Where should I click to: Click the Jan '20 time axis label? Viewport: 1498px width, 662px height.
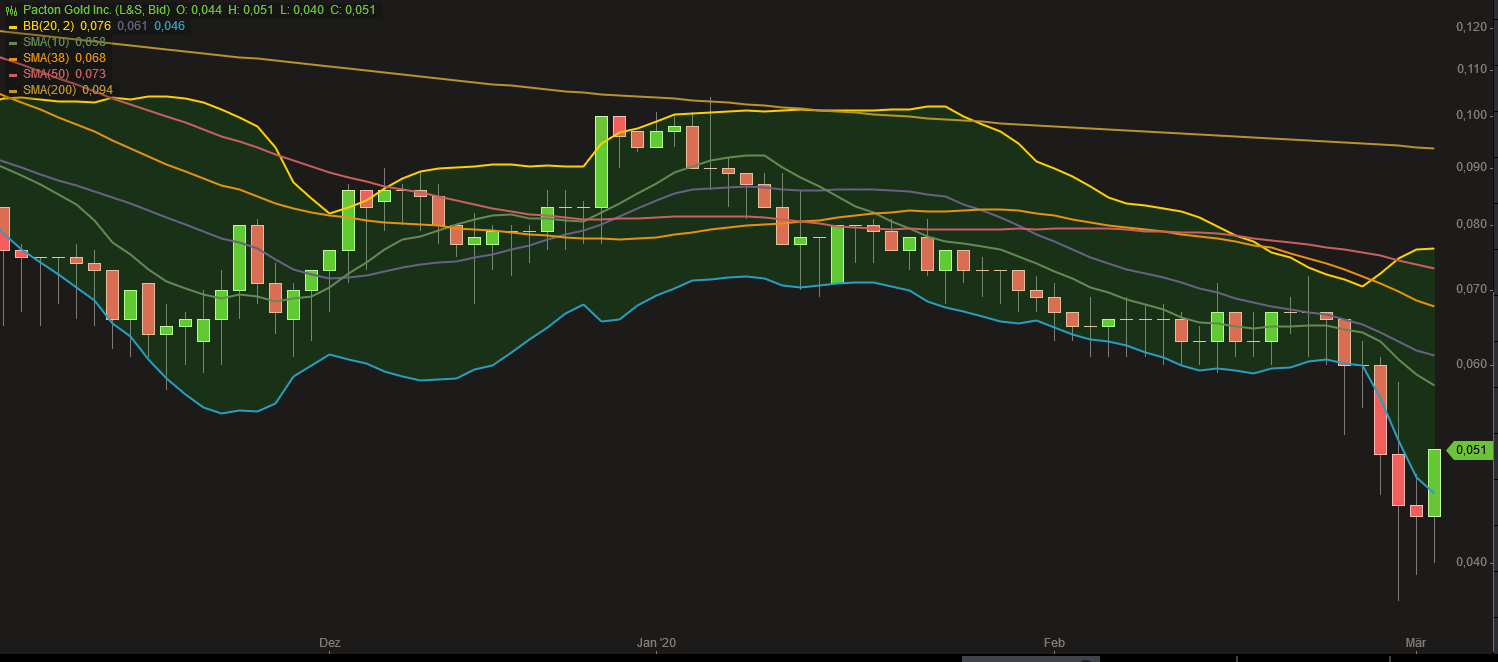[656, 643]
